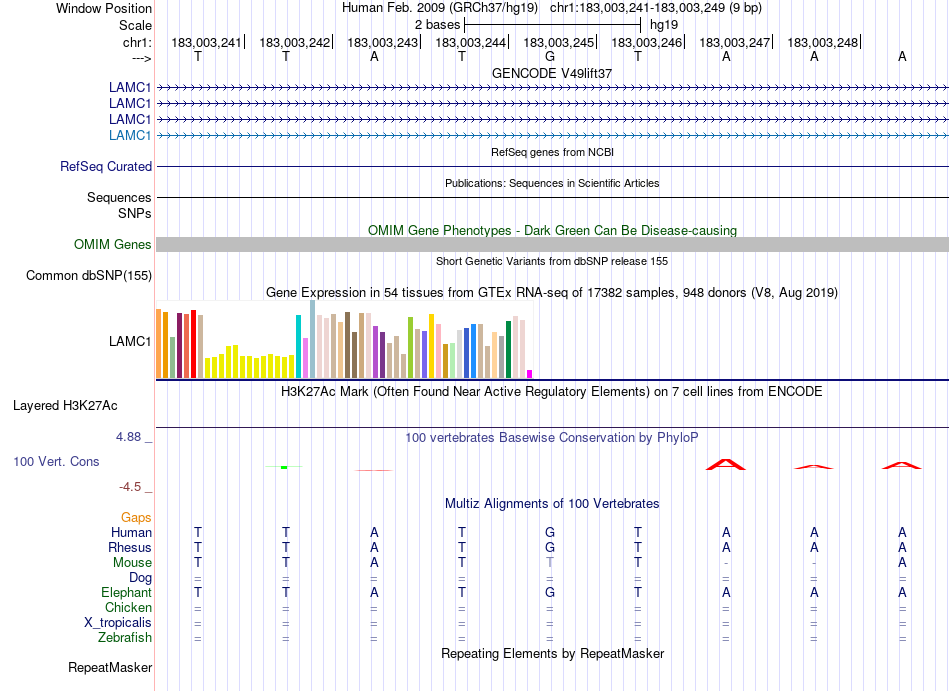Click the dark green GTEx expression bar
Viewport: 950px width, 691px height.
[508, 349]
